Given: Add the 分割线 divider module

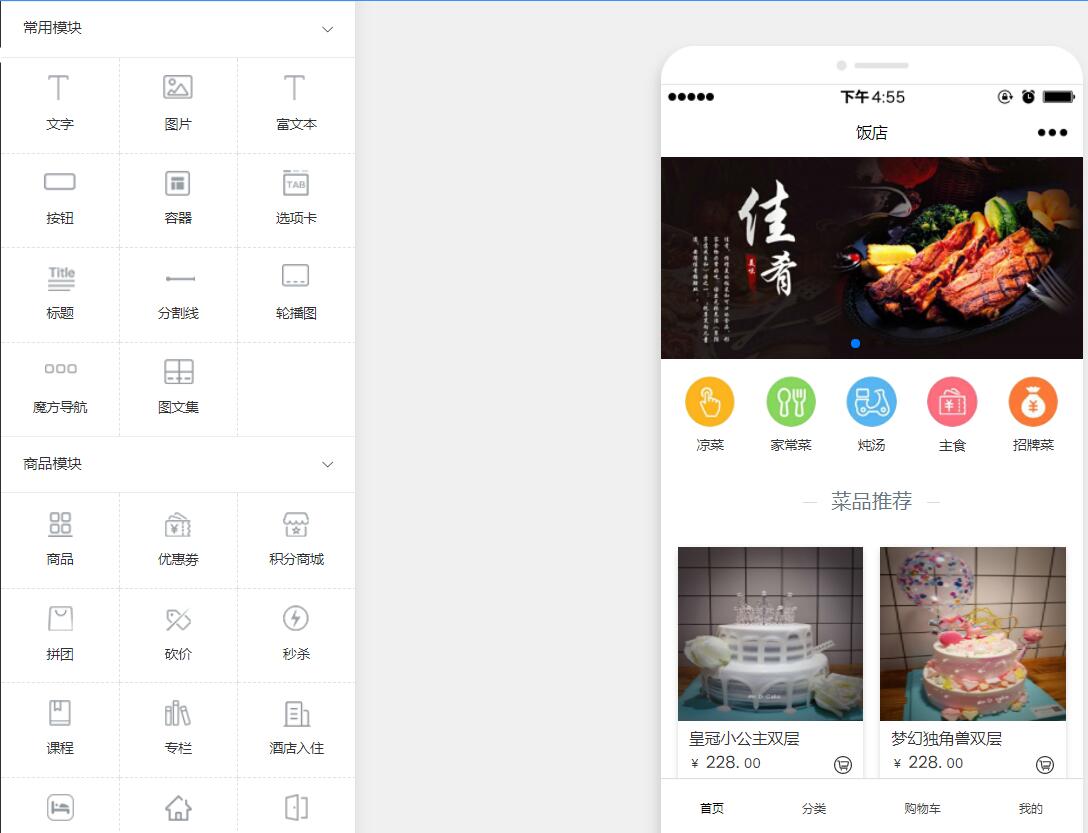Looking at the screenshot, I should pyautogui.click(x=178, y=294).
